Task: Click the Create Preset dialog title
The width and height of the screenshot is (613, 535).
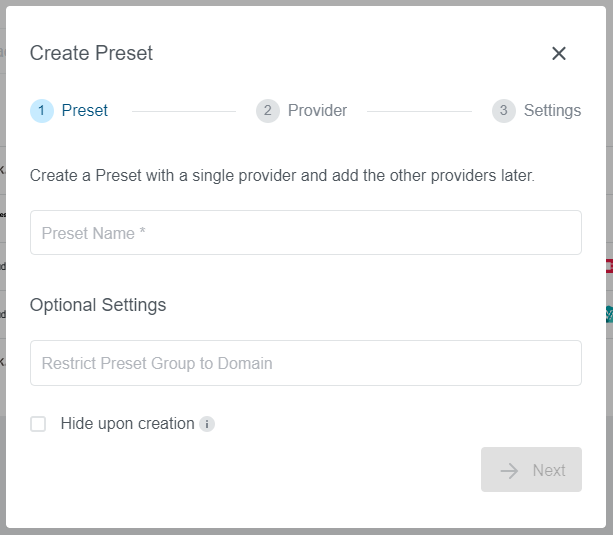Action: pyautogui.click(x=91, y=54)
